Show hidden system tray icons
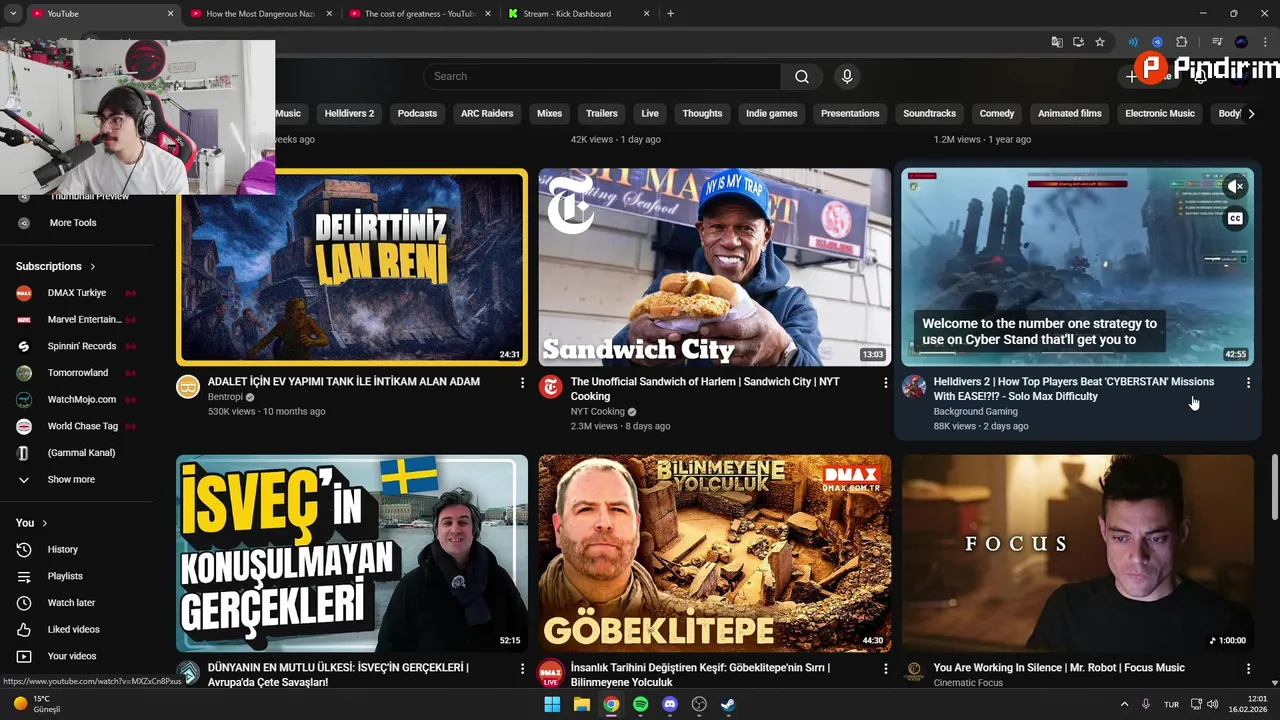1280x720 pixels. click(x=1124, y=704)
